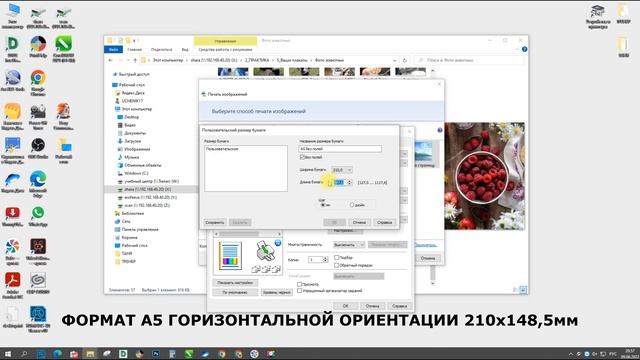Image resolution: width=640 pixels, height=360 pixels.
Task: Click the 'Управление' contextual tab
Action: [225, 41]
